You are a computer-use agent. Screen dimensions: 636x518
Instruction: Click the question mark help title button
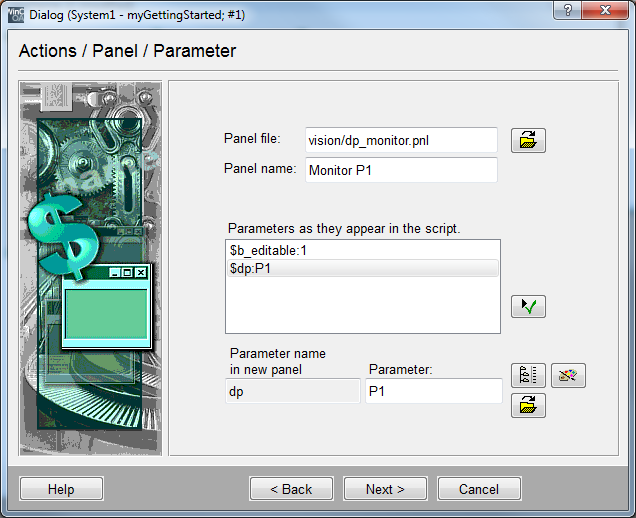pos(568,12)
